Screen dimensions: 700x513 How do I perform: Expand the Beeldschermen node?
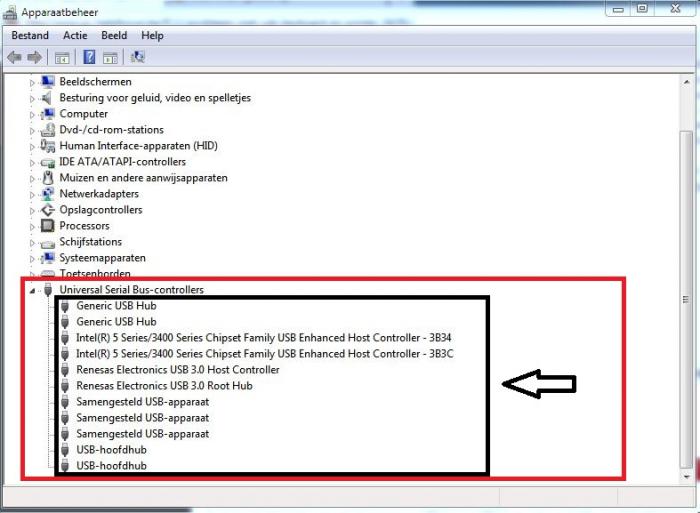point(32,83)
